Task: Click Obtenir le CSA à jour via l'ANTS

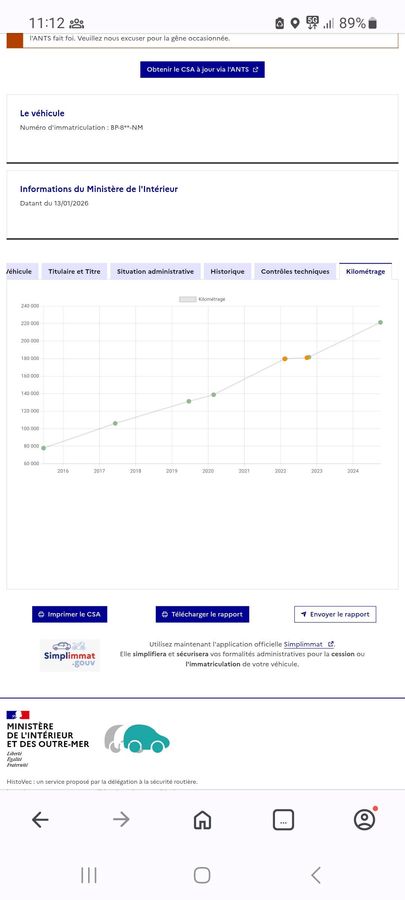Action: [x=202, y=69]
